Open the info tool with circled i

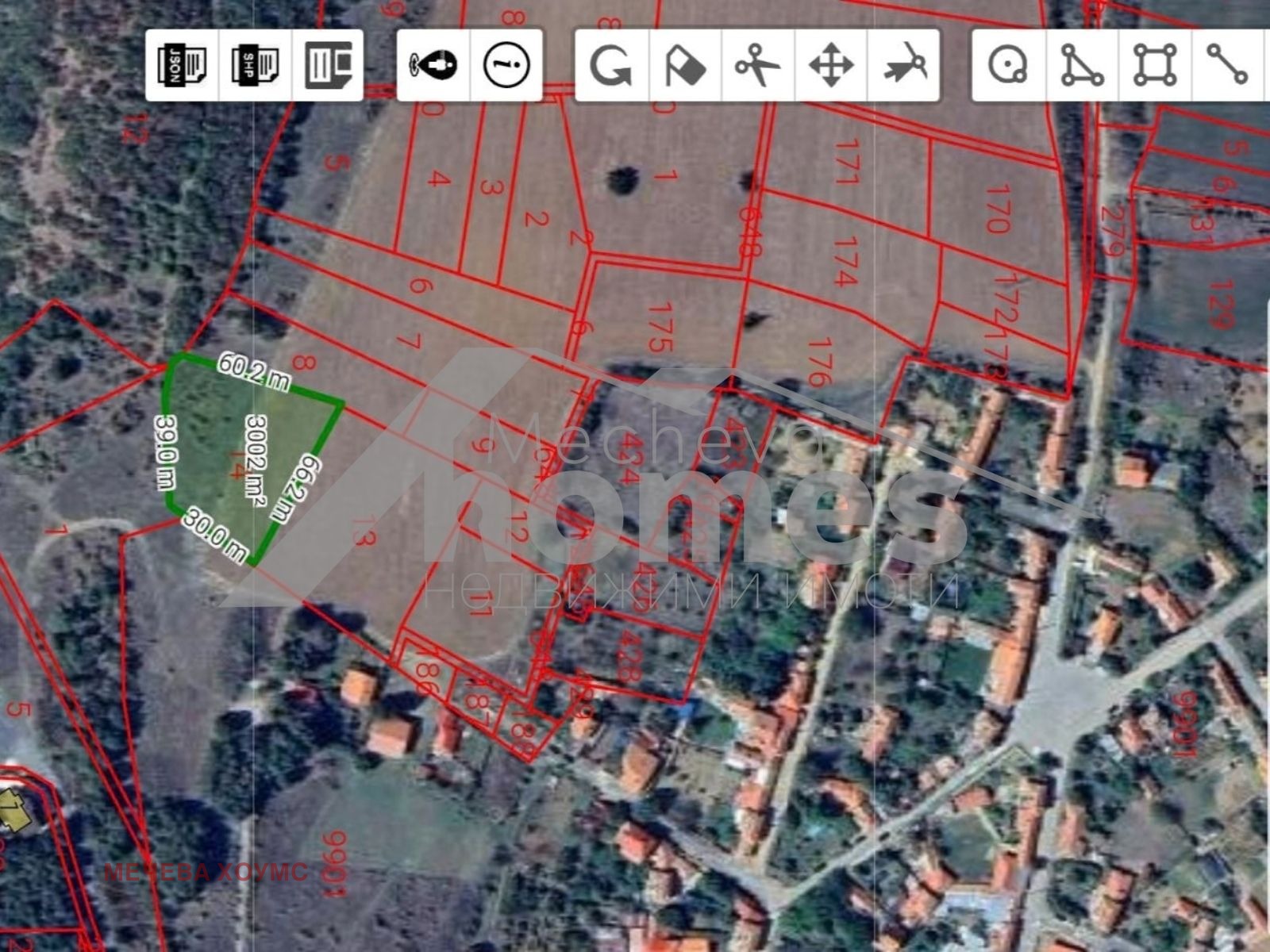(x=506, y=65)
